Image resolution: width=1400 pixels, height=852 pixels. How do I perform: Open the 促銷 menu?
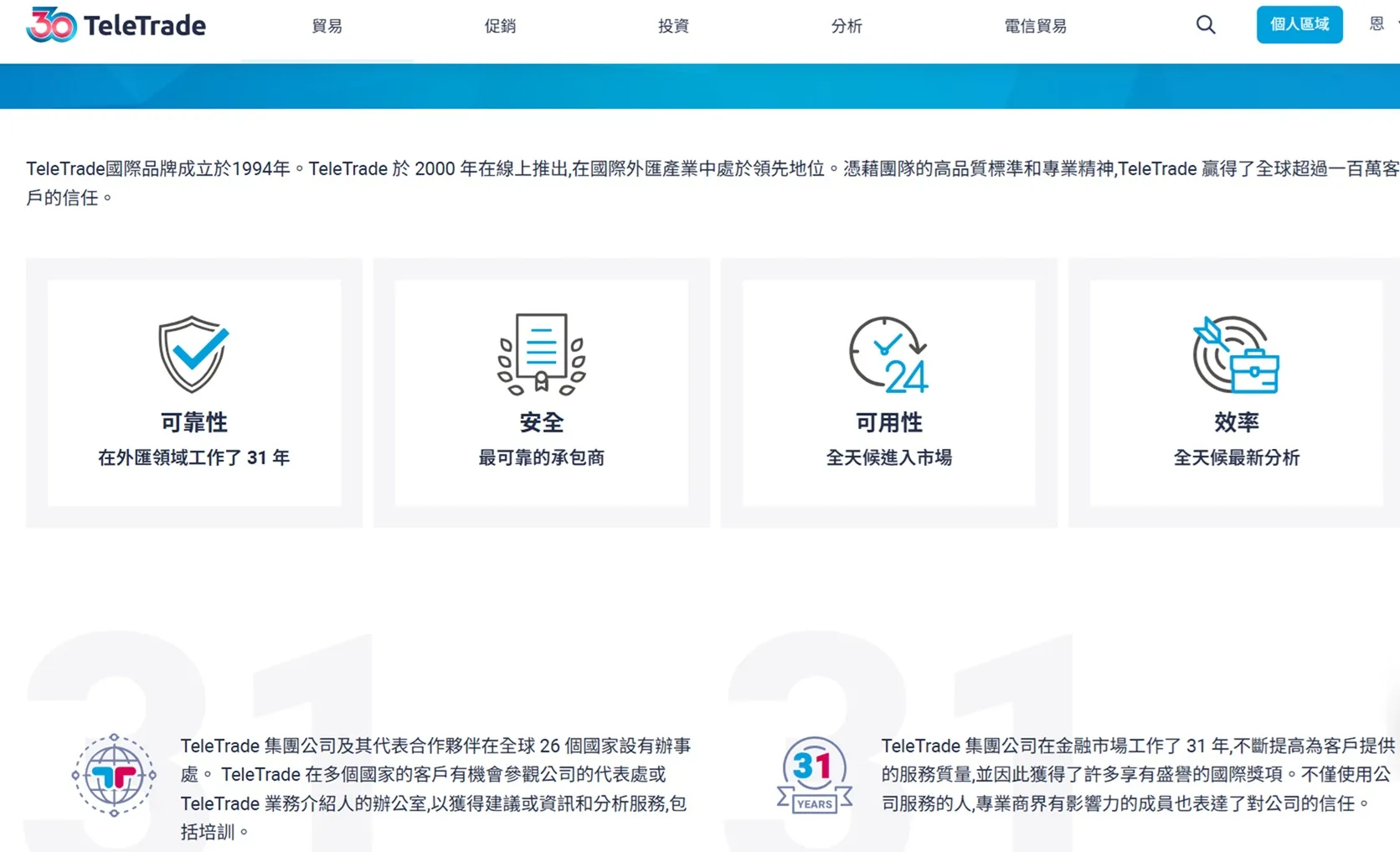point(500,26)
